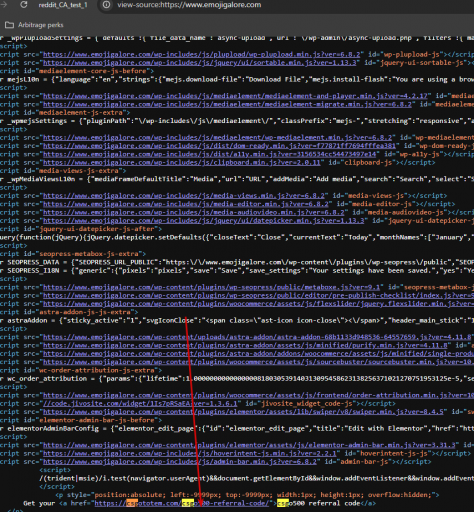
Task: Open mediaelement-and-player.min.js link
Action: (x=235, y=96)
